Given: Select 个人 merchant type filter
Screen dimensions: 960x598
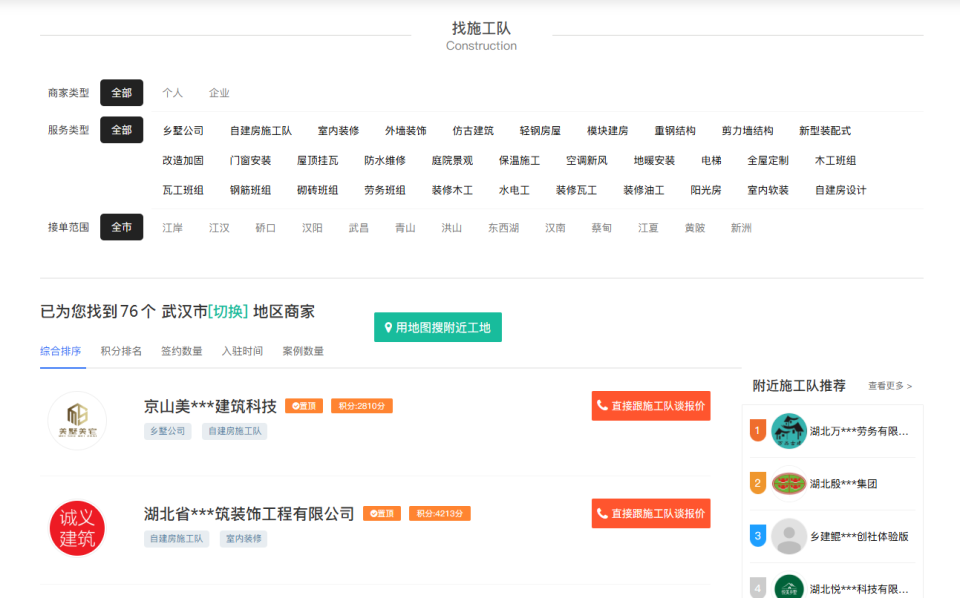Looking at the screenshot, I should tap(172, 93).
